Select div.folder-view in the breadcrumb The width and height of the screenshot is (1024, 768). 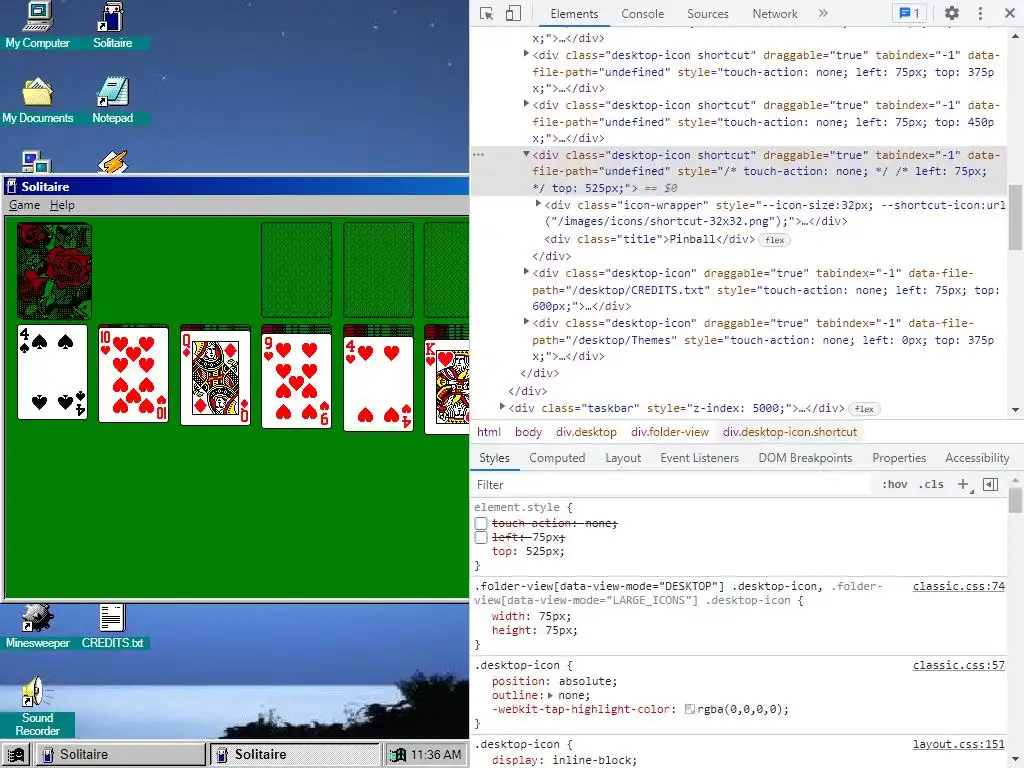[669, 432]
